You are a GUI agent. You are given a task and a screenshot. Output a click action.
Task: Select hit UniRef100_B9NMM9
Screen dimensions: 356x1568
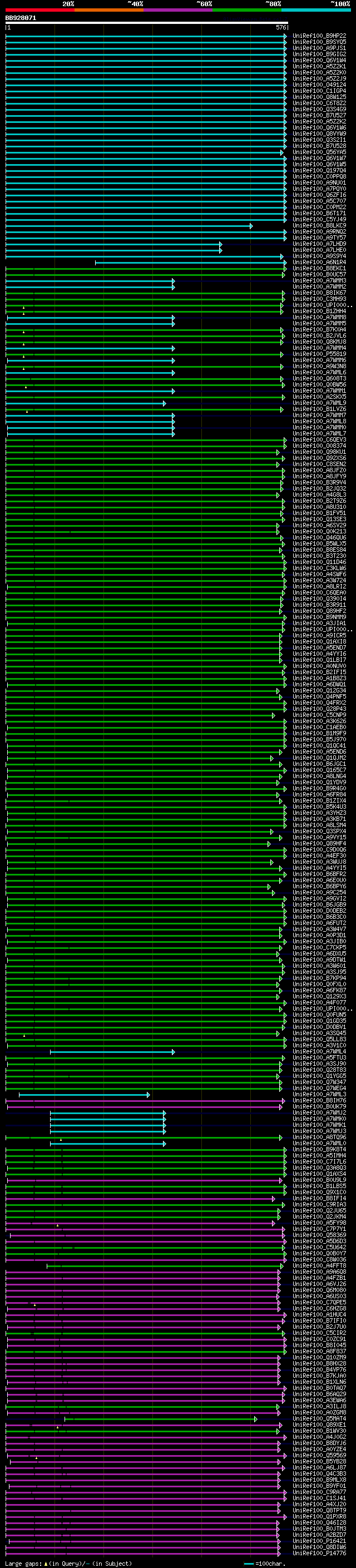pyautogui.click(x=319, y=617)
